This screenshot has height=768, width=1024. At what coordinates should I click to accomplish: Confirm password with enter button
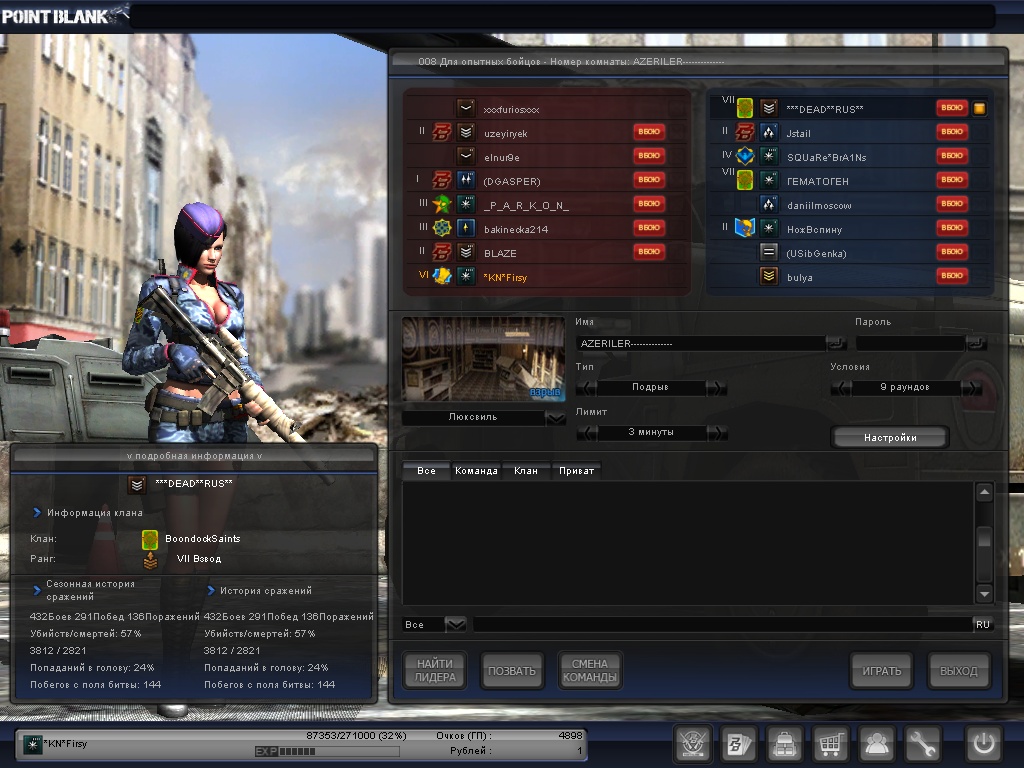[x=977, y=344]
